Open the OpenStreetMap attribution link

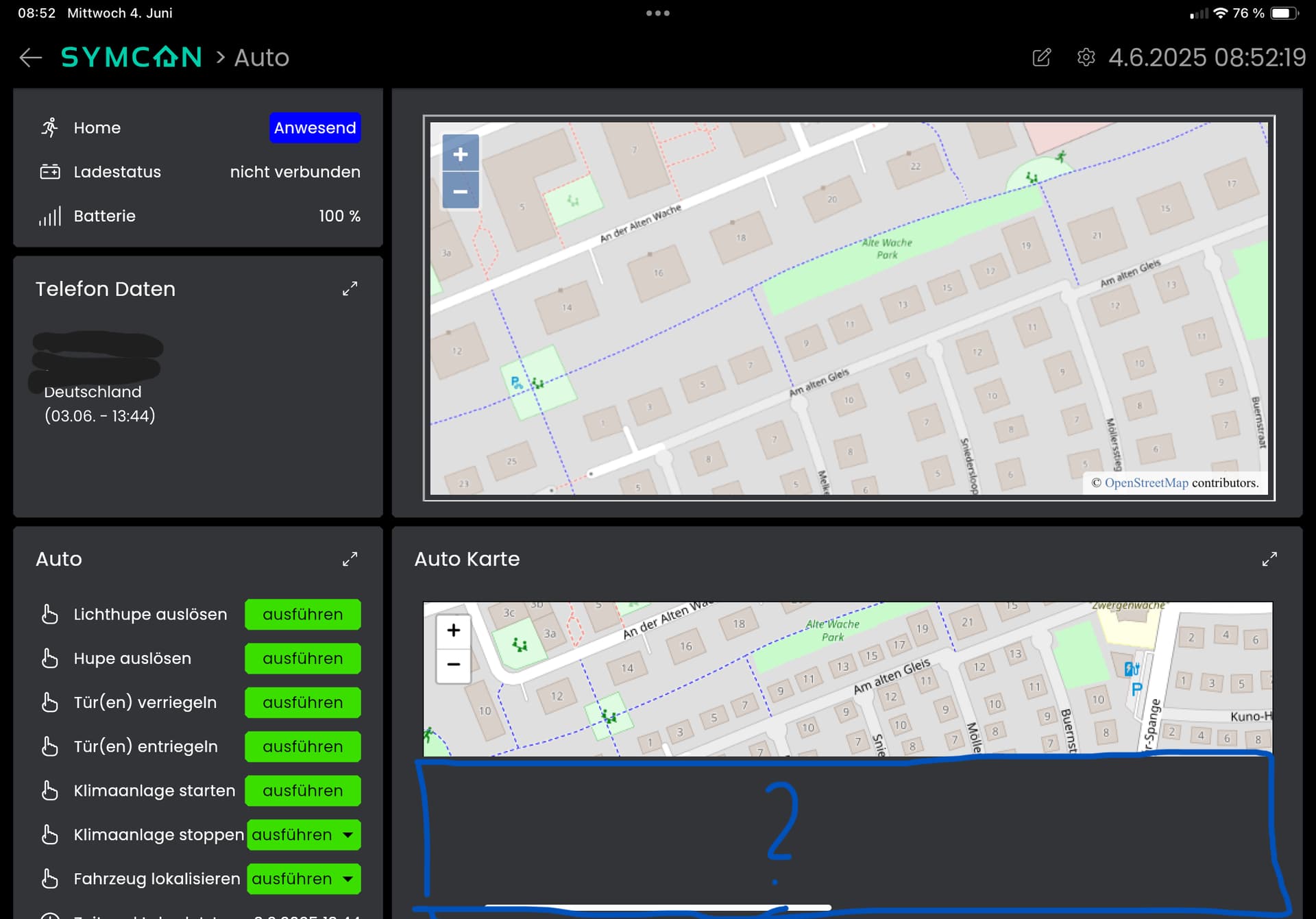point(1146,483)
